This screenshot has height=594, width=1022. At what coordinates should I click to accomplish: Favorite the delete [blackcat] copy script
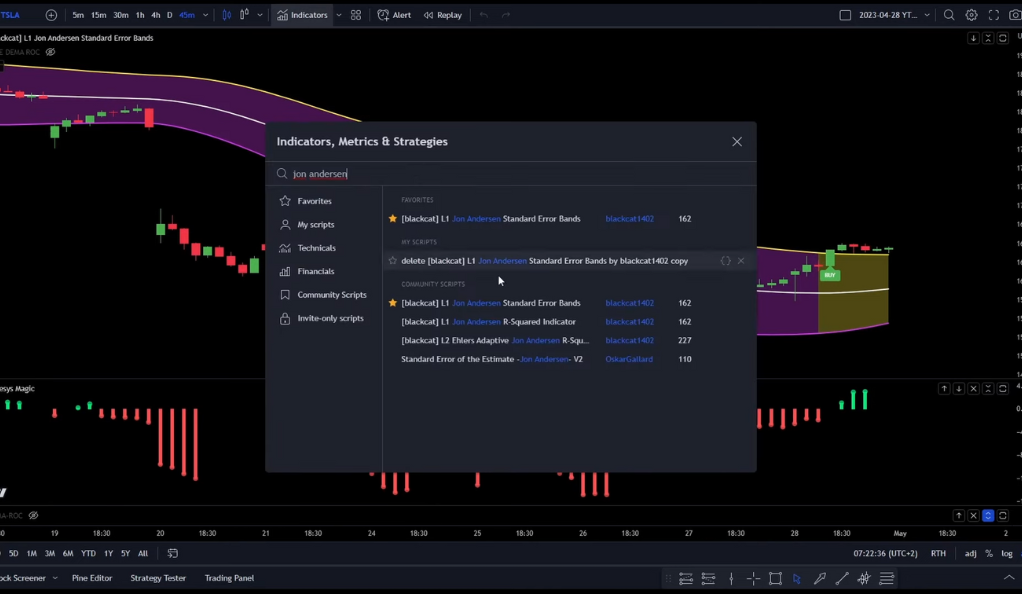pyautogui.click(x=392, y=261)
